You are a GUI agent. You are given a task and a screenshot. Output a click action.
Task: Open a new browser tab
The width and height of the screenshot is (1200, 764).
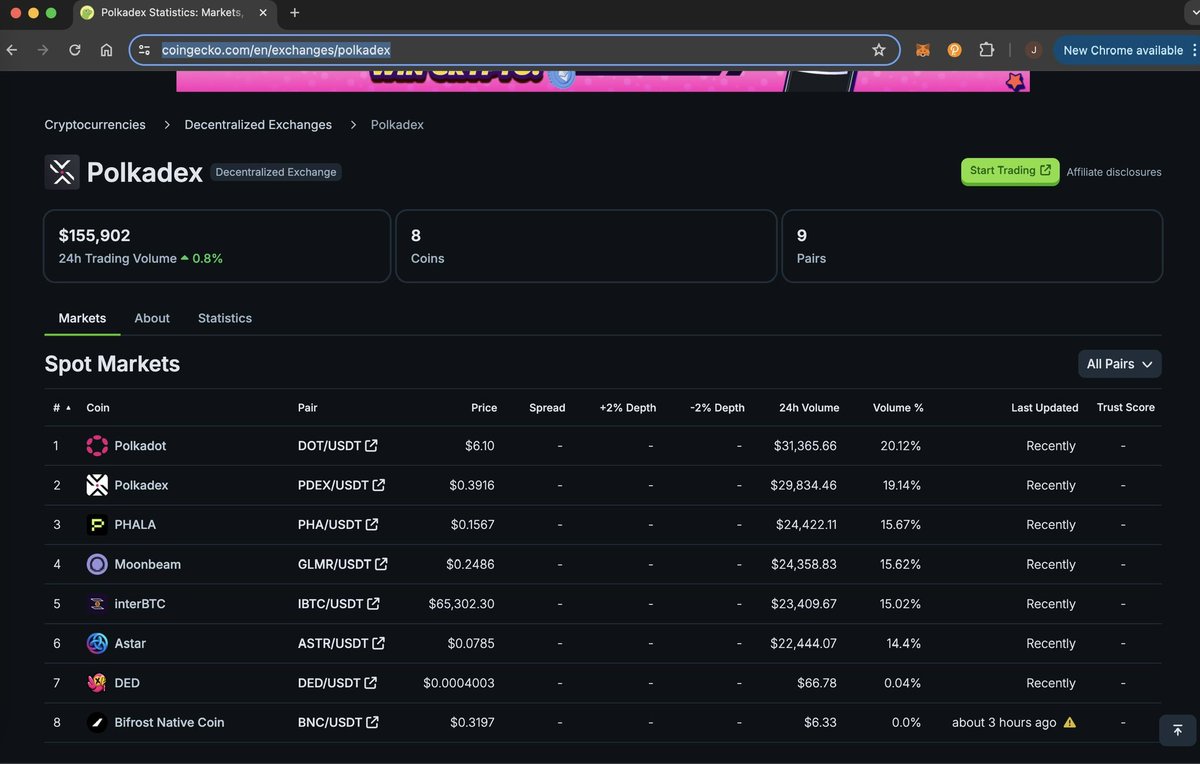294,13
